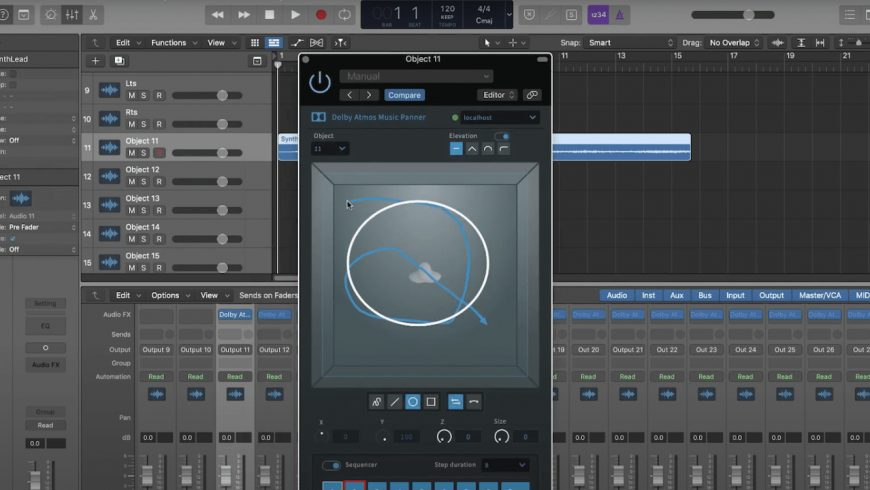Select the flat elevation mode icon
Screen dimensions: 870x490
[x=456, y=149]
